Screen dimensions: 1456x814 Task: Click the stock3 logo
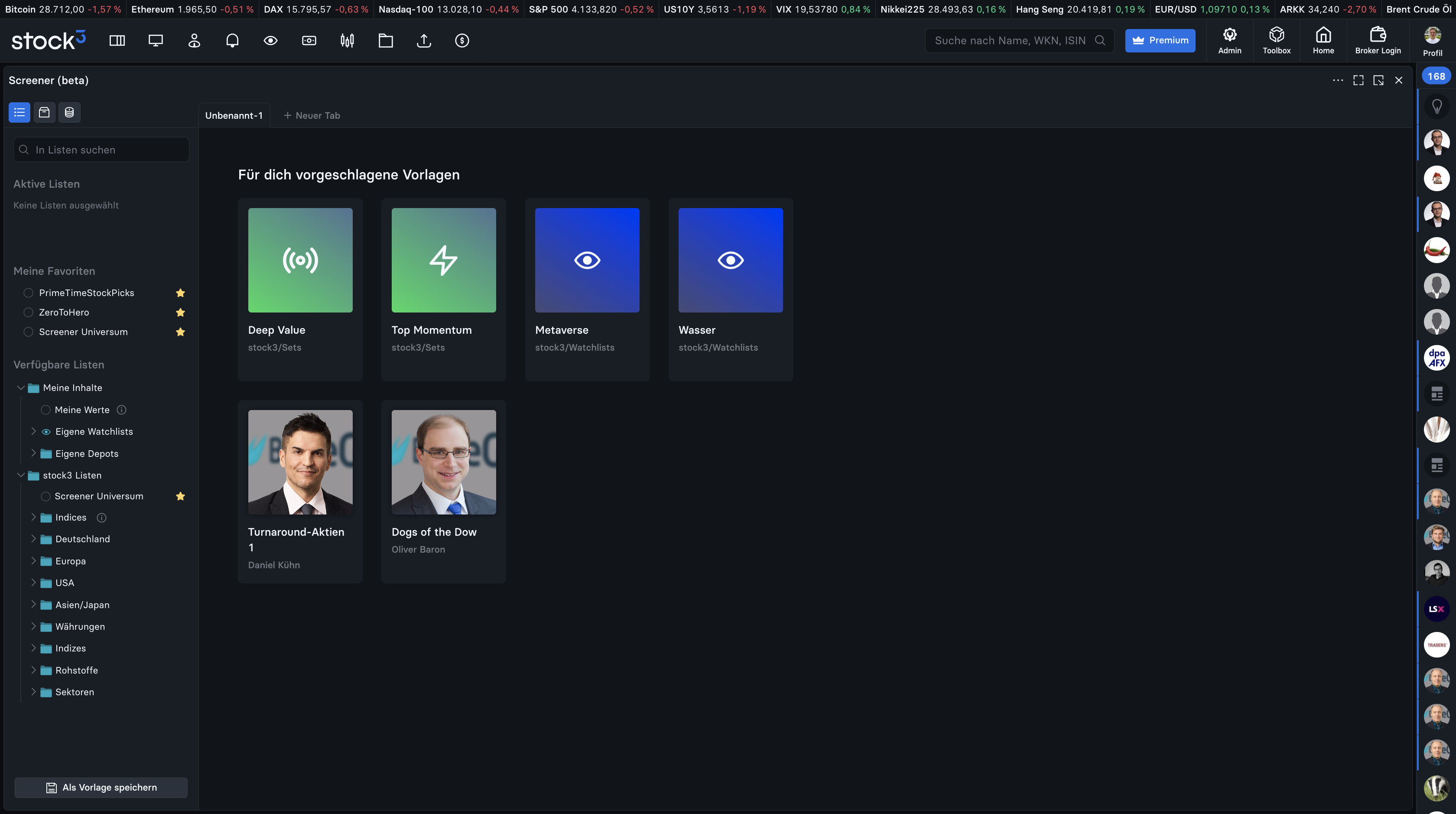(49, 39)
